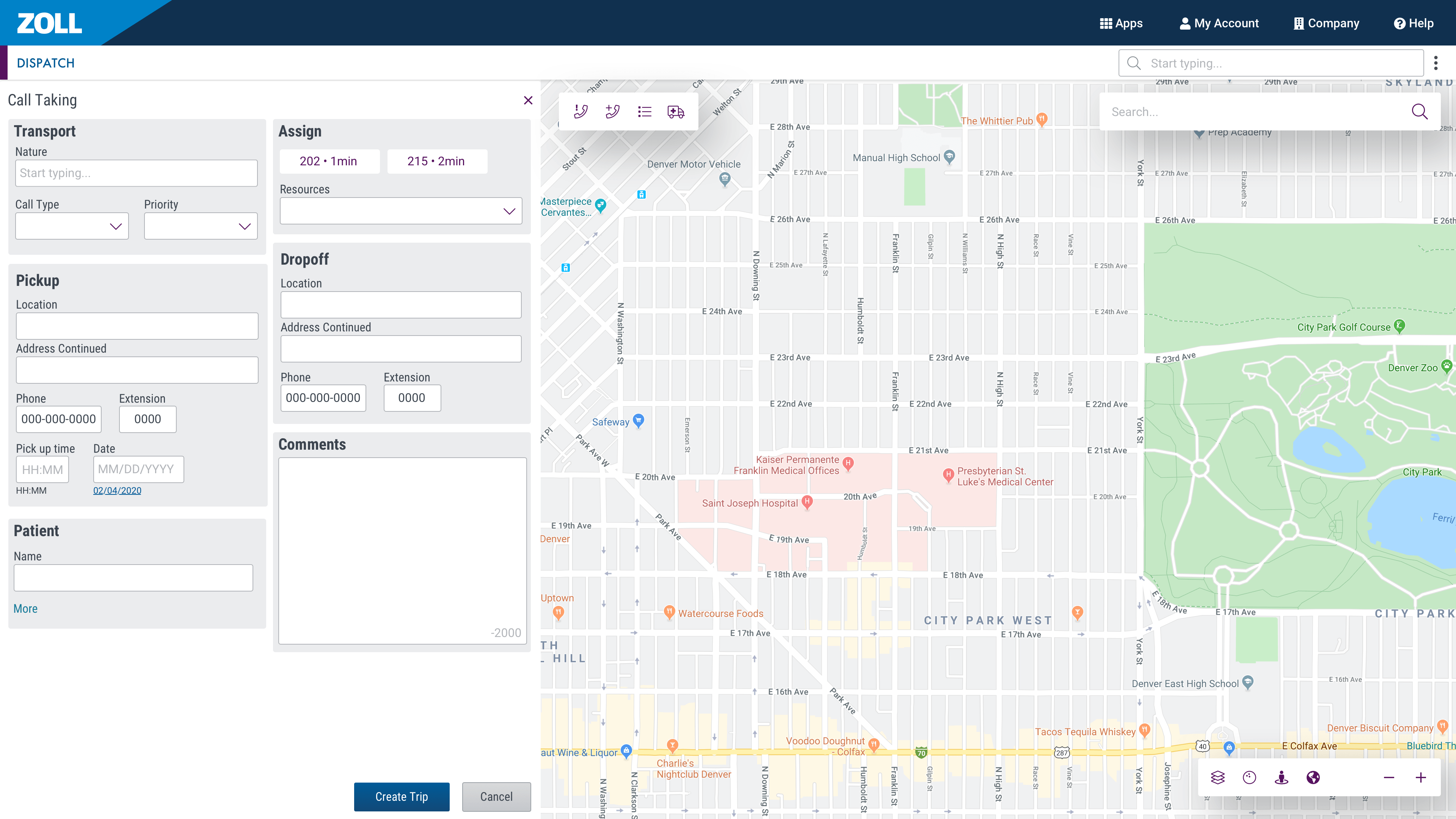
Task: Click the Safeway map marker
Action: tap(638, 420)
